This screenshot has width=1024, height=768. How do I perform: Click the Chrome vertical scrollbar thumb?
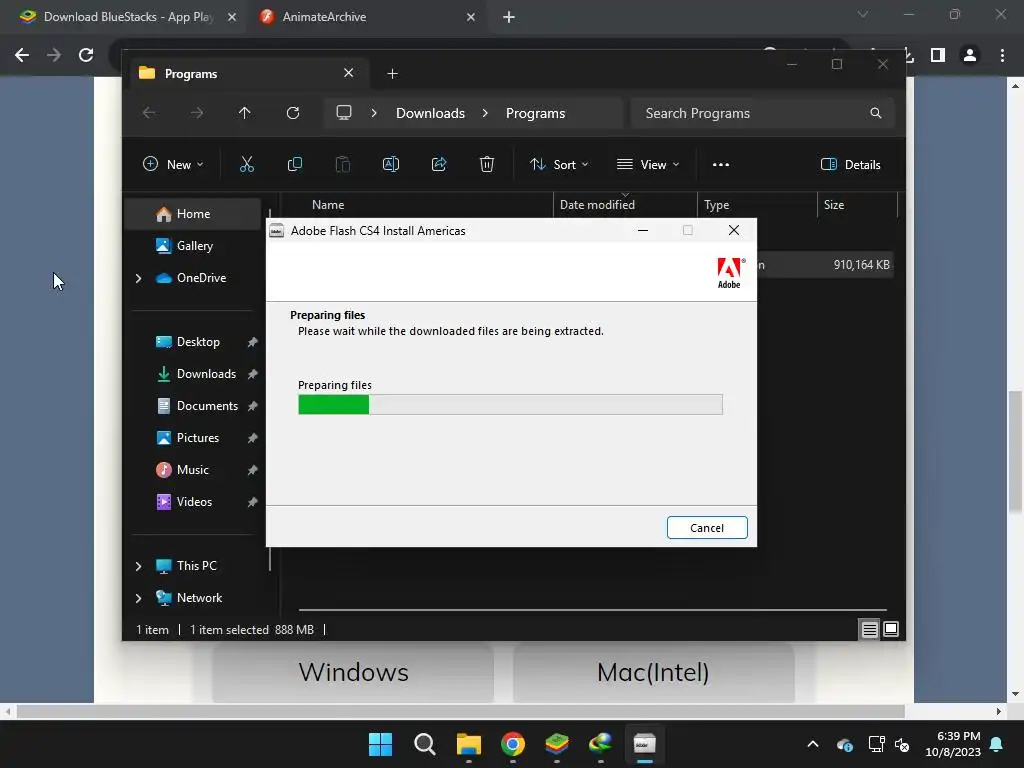click(x=1015, y=451)
